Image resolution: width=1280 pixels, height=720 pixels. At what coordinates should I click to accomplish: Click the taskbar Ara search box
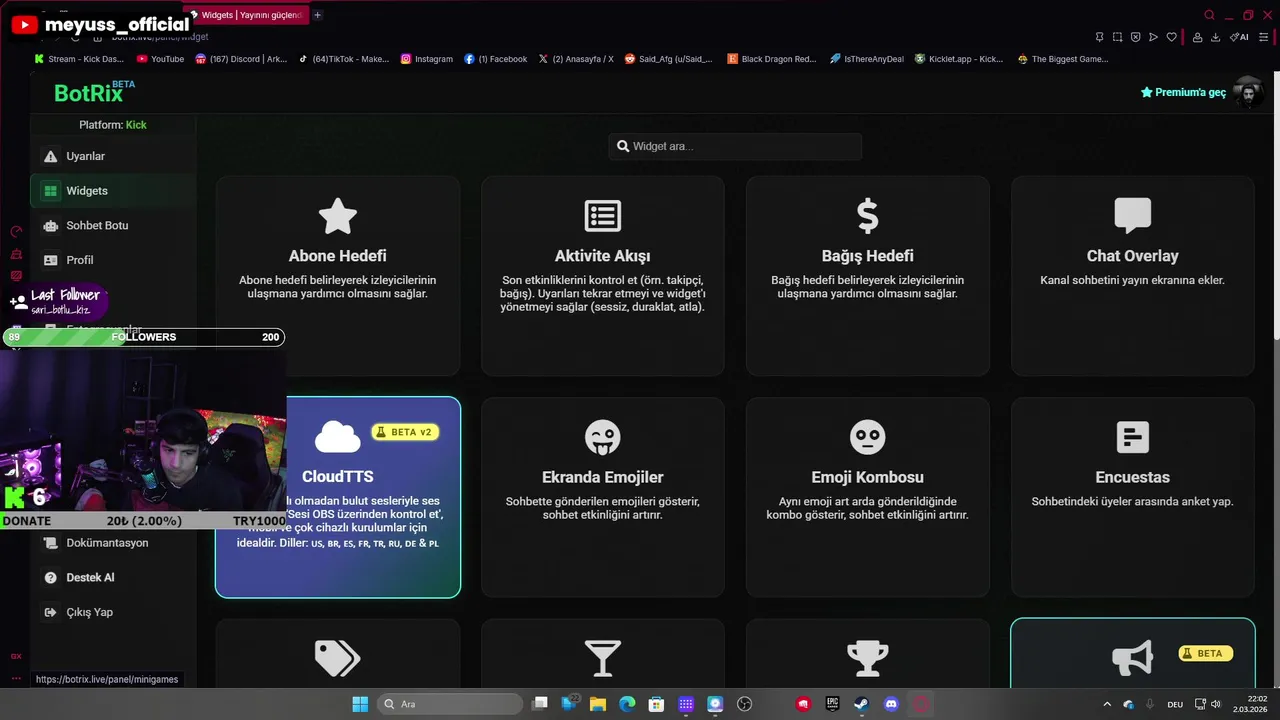[450, 704]
